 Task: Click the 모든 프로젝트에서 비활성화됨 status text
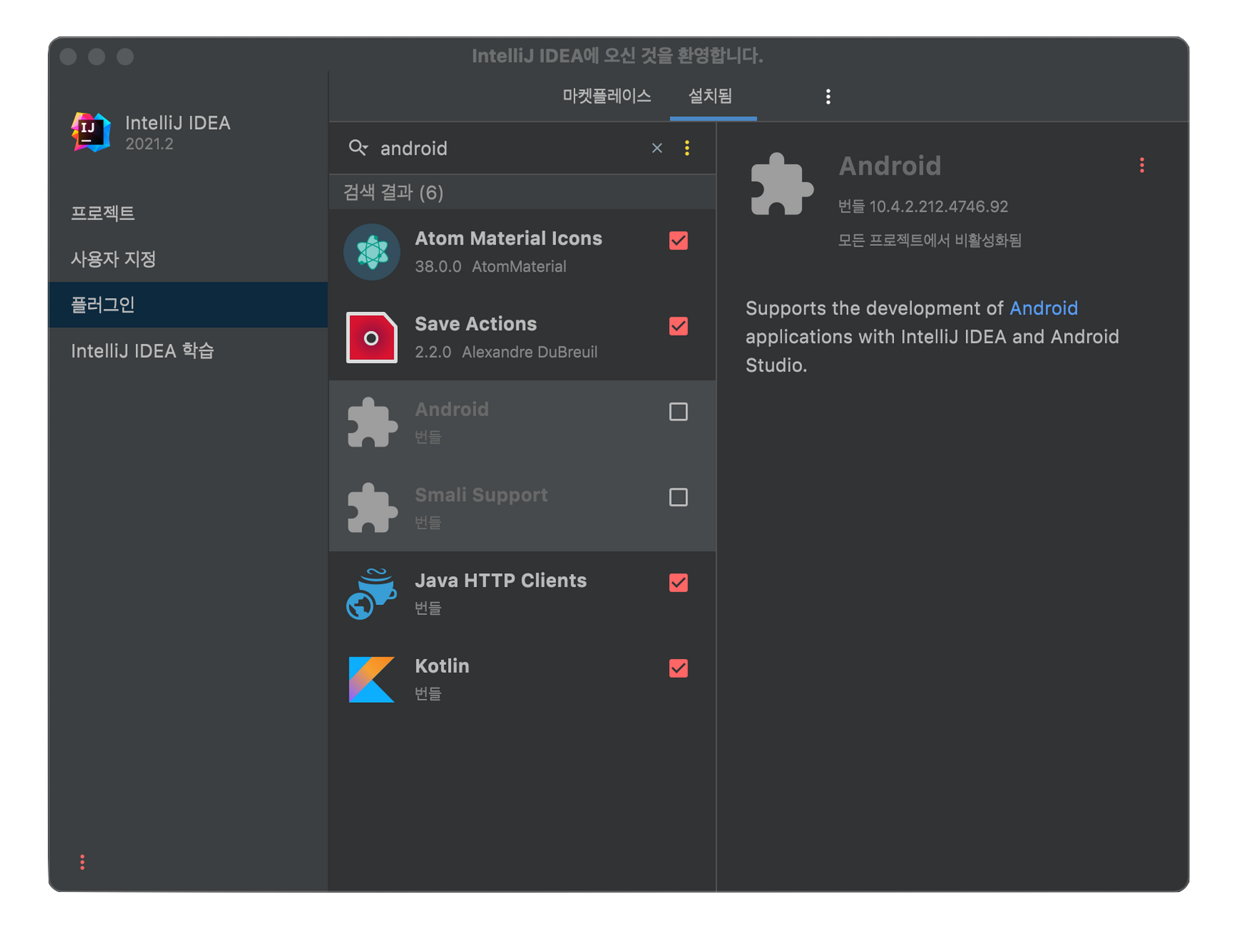tap(930, 241)
